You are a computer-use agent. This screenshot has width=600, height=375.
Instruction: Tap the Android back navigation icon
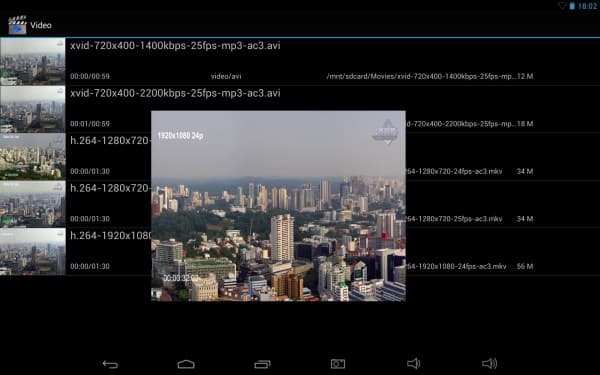point(110,364)
